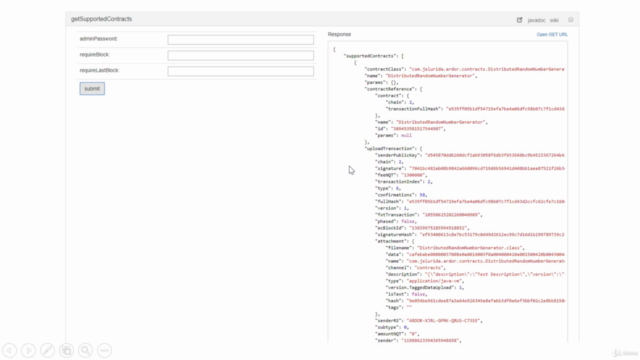The image size is (640, 360).
Task: Select the "signatureHash" line in response
Action: (470, 235)
